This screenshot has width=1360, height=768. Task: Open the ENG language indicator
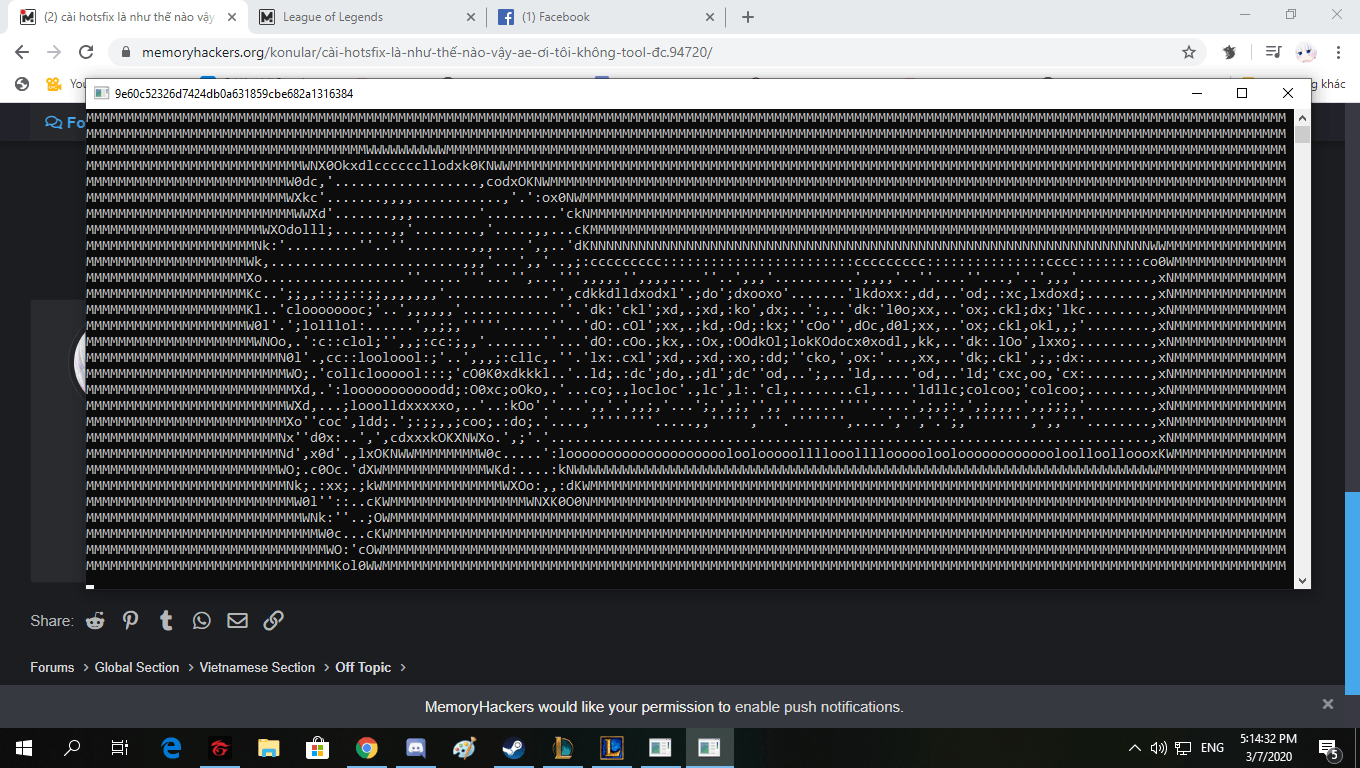(x=1212, y=748)
